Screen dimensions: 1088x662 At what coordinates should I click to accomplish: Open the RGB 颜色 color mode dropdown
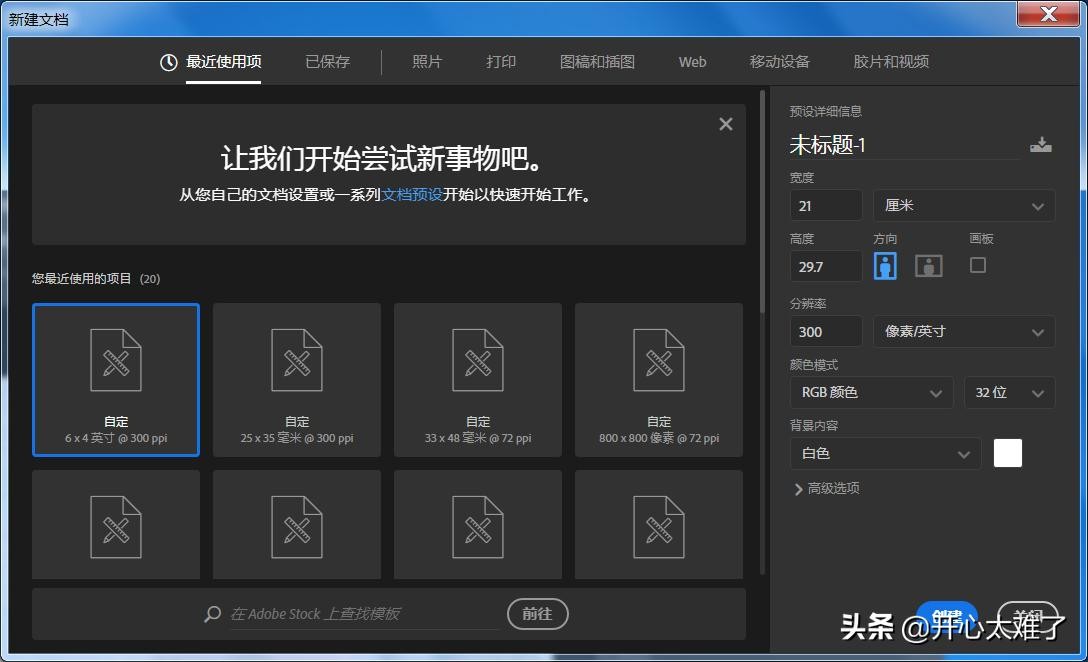click(870, 393)
